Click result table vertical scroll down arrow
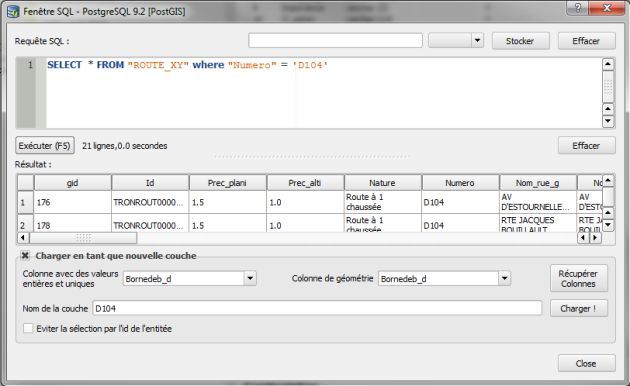 [608, 225]
